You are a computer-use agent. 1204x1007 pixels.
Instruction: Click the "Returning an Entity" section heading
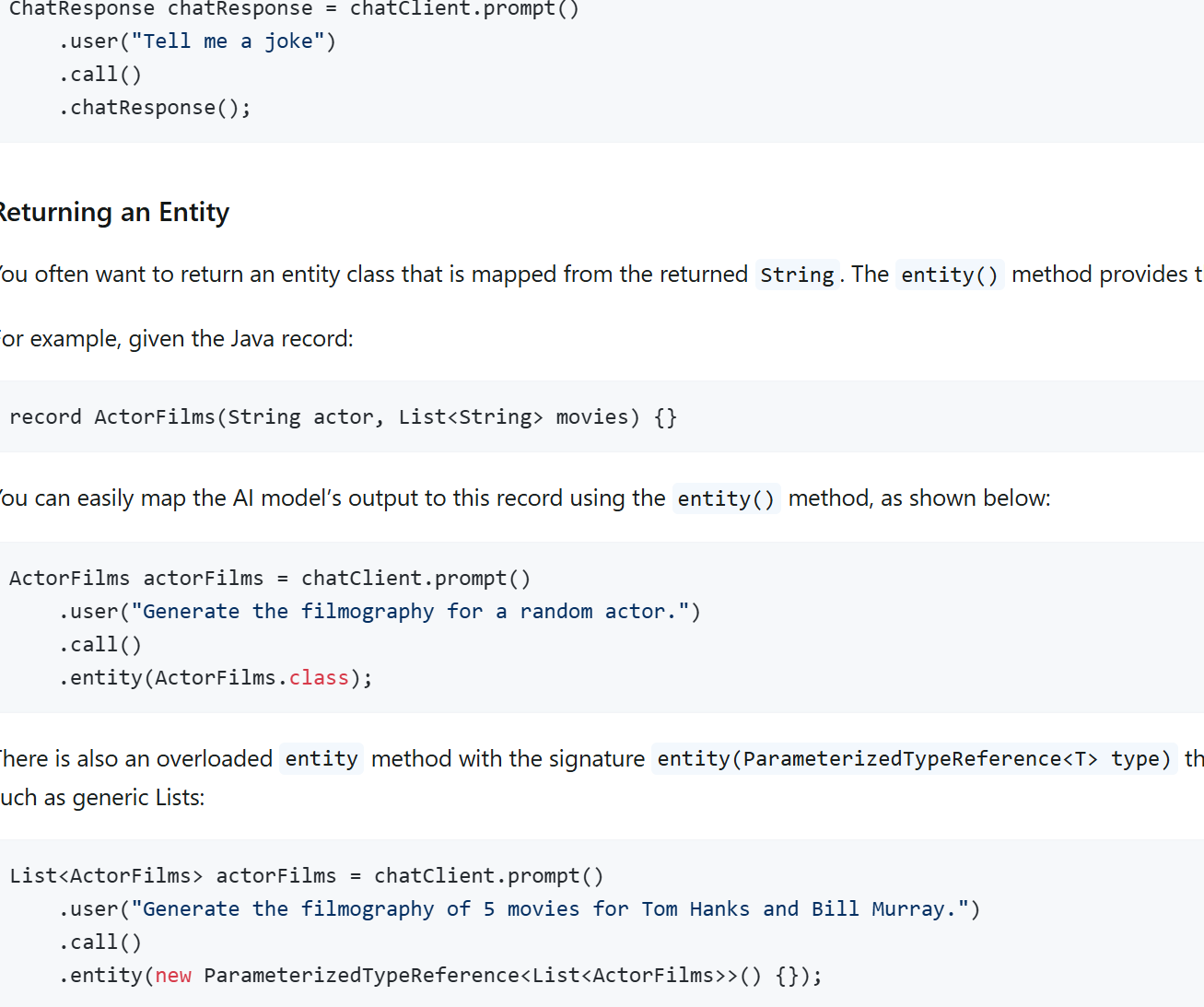(114, 213)
